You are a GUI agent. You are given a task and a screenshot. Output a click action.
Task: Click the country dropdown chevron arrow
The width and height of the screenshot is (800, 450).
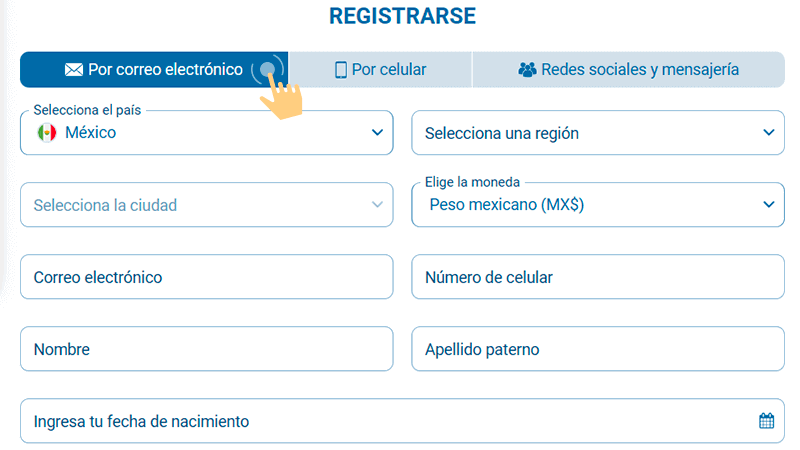click(x=377, y=132)
